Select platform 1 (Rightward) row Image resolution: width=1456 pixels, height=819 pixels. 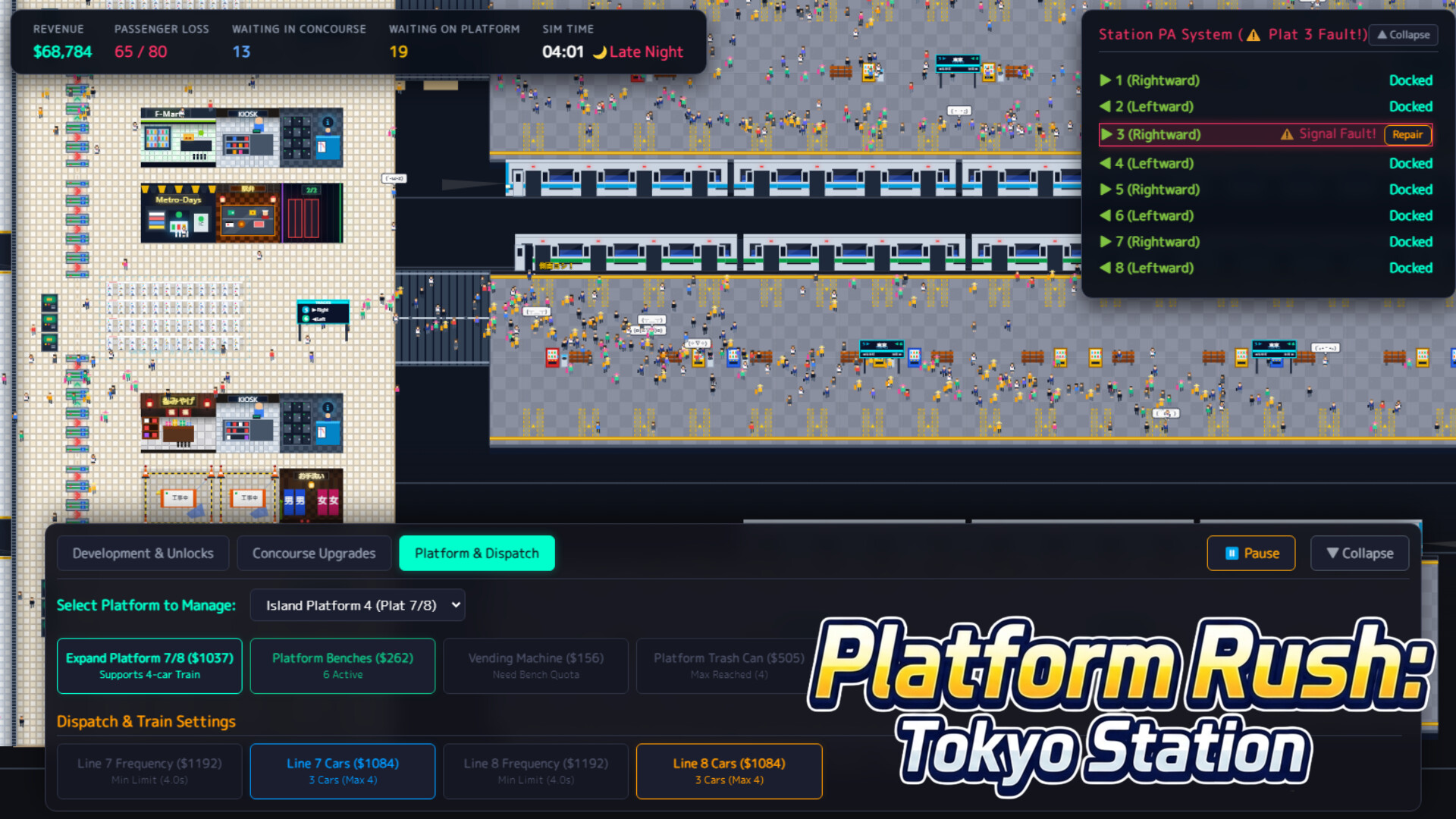[1266, 80]
